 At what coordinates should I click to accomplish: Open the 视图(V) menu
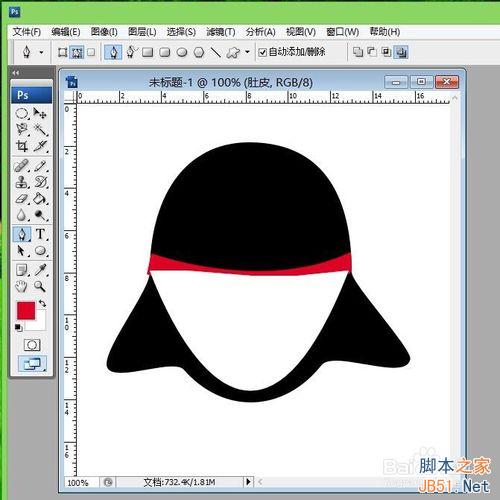(301, 32)
